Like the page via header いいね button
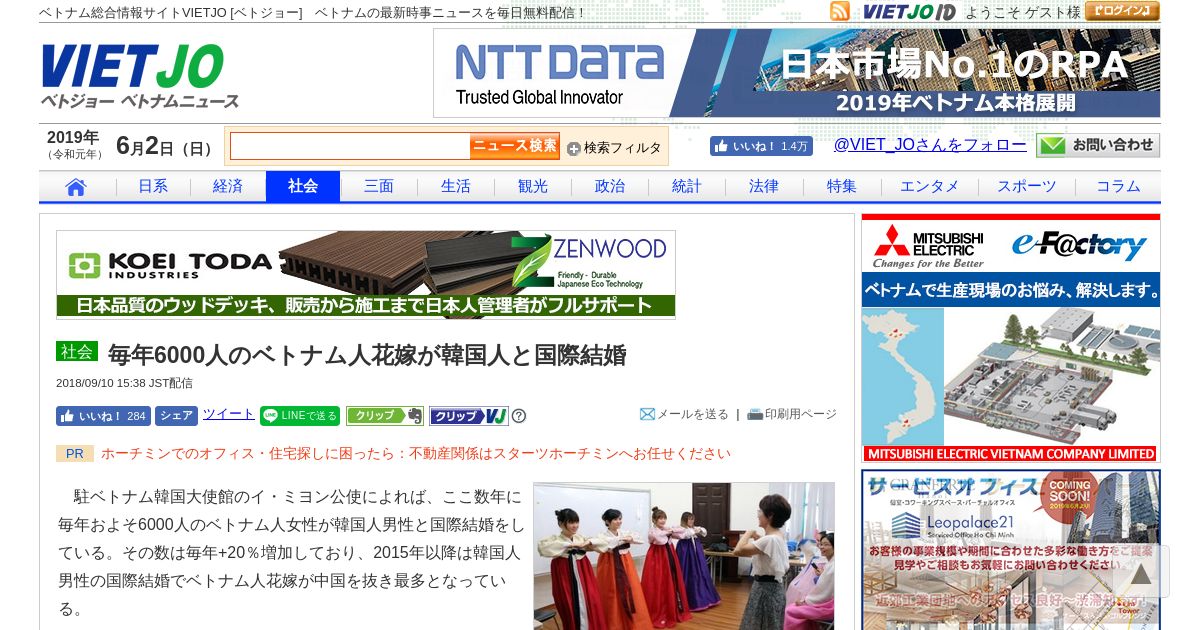 (x=761, y=146)
